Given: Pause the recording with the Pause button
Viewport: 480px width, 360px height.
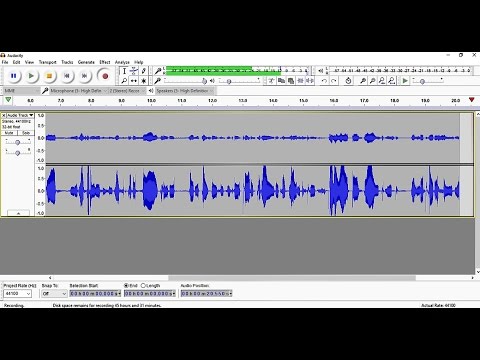Looking at the screenshot, I should tap(13, 76).
